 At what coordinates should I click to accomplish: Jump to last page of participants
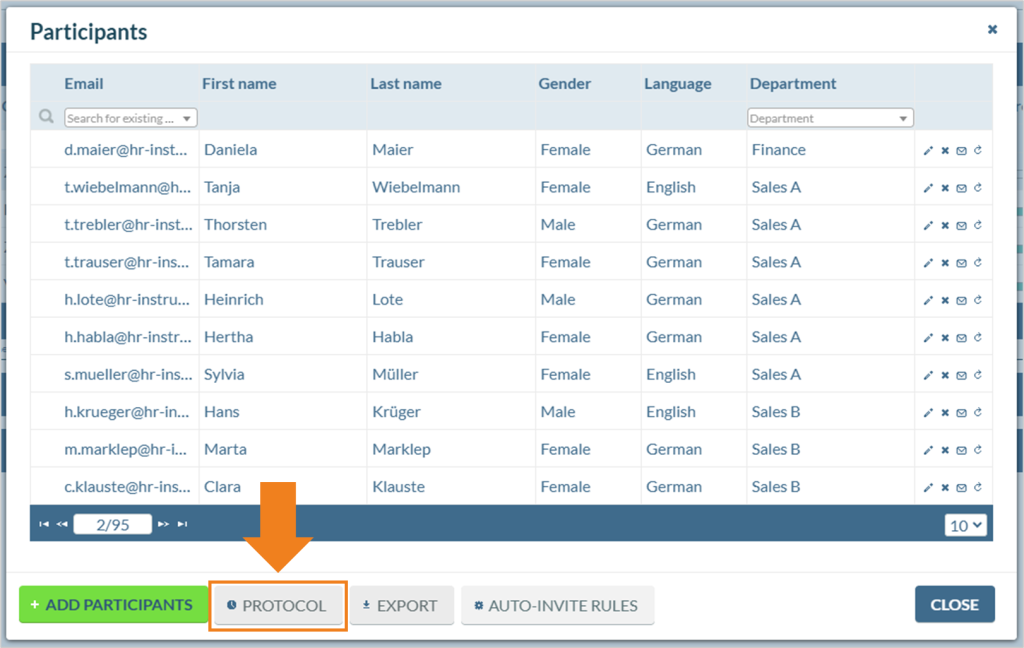(x=182, y=524)
